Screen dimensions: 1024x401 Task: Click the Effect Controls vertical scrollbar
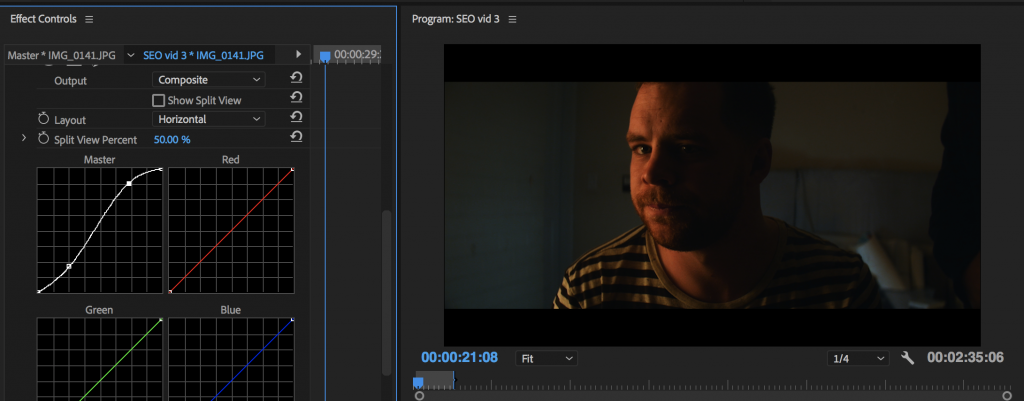click(x=386, y=292)
